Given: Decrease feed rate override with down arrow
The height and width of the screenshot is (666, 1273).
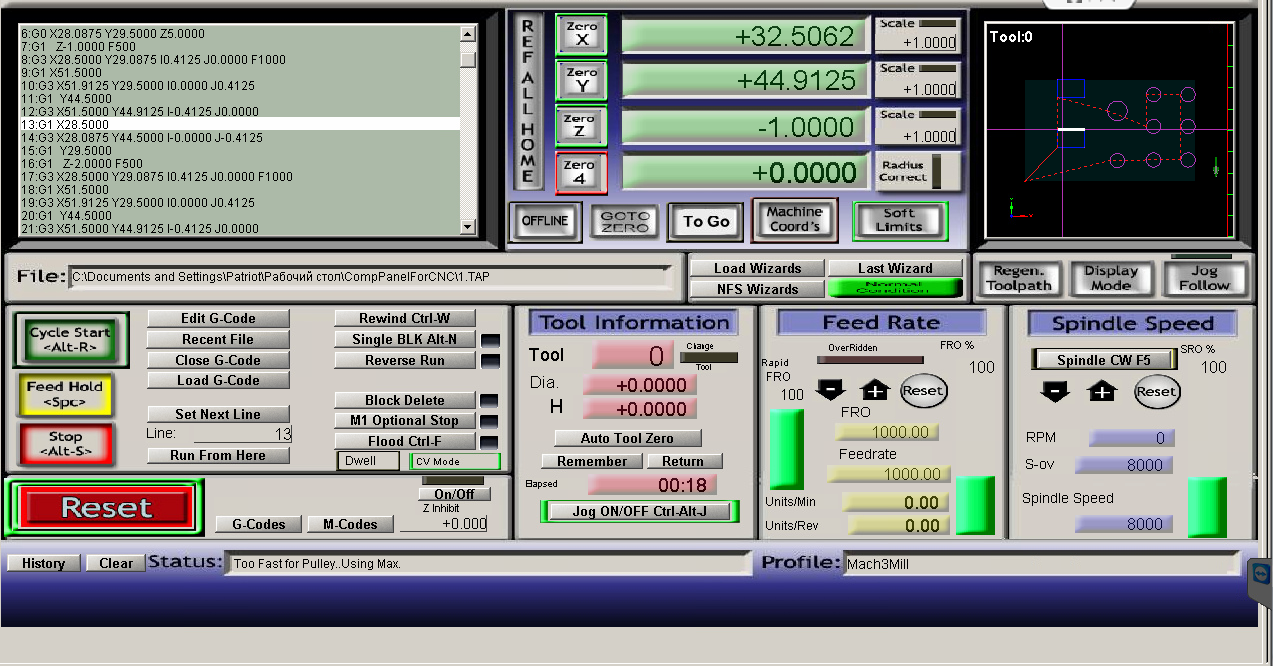Looking at the screenshot, I should pyautogui.click(x=830, y=390).
